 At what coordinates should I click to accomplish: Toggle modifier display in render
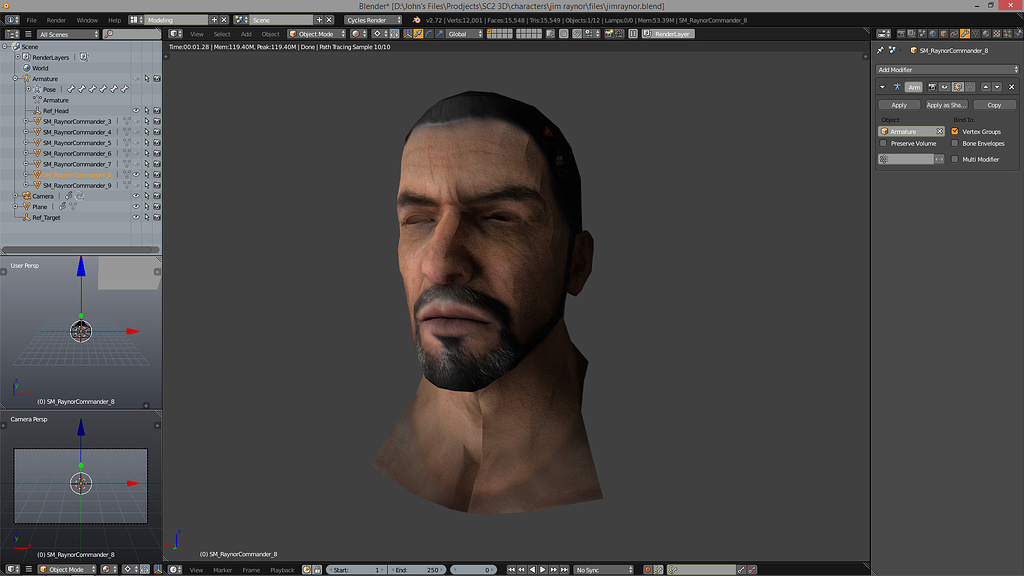click(933, 87)
